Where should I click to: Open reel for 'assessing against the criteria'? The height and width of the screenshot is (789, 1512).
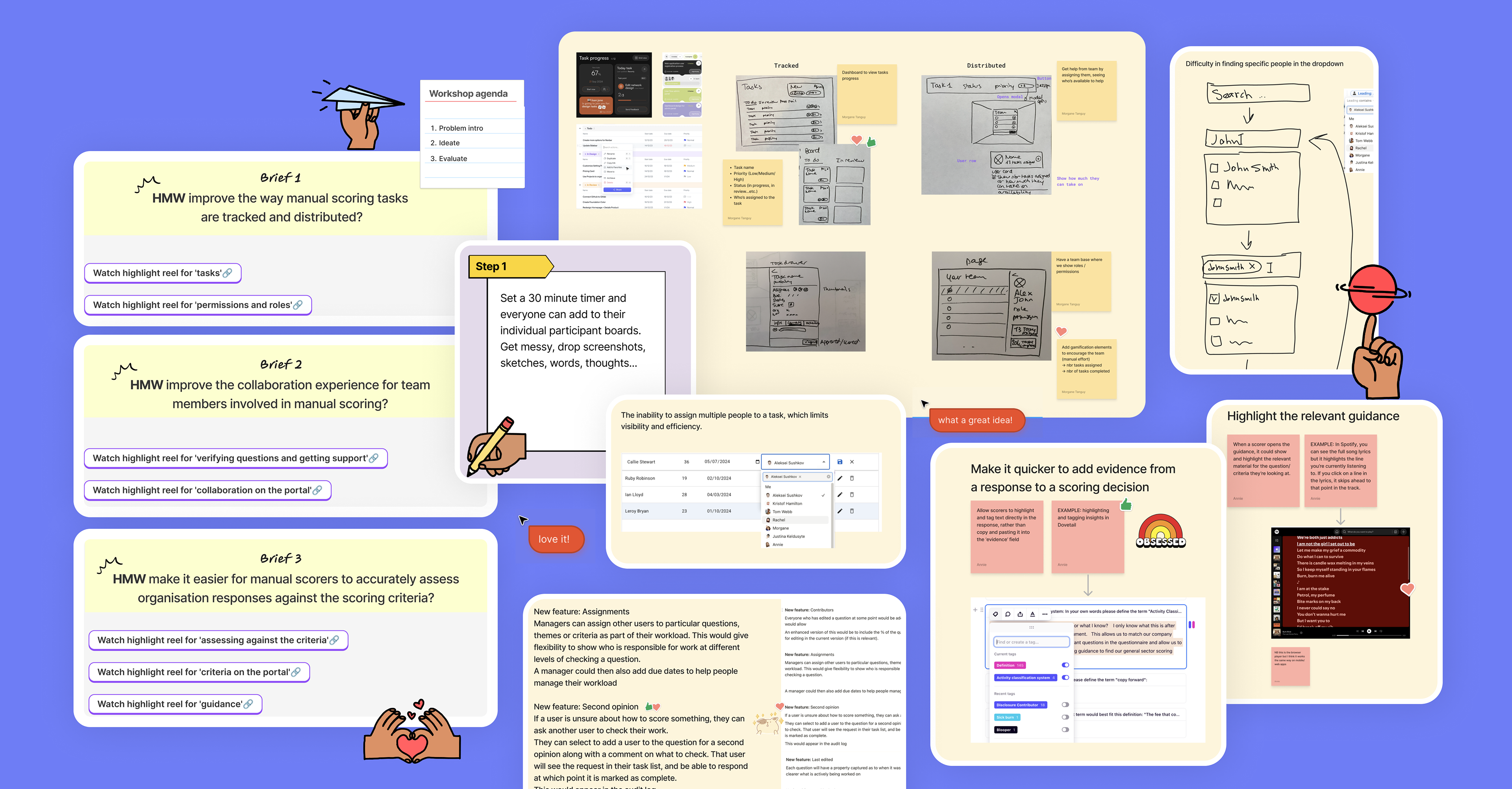[x=219, y=640]
